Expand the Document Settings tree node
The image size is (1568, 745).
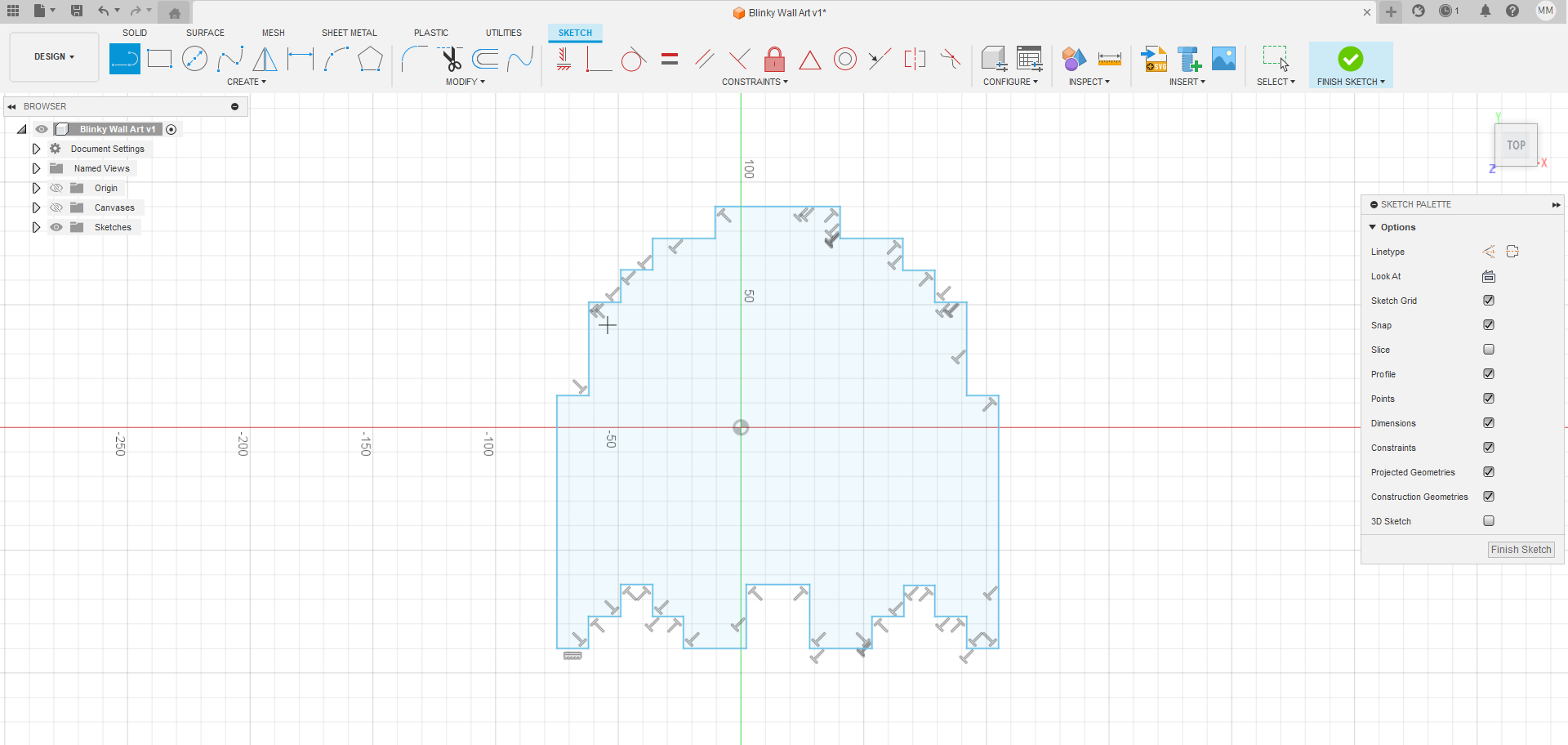coord(36,149)
